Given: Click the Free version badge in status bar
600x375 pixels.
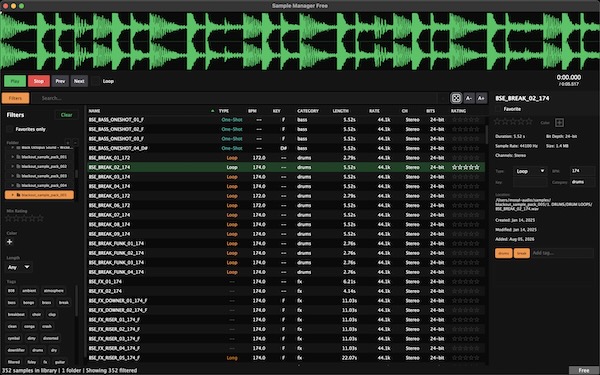Looking at the screenshot, I should click(584, 370).
